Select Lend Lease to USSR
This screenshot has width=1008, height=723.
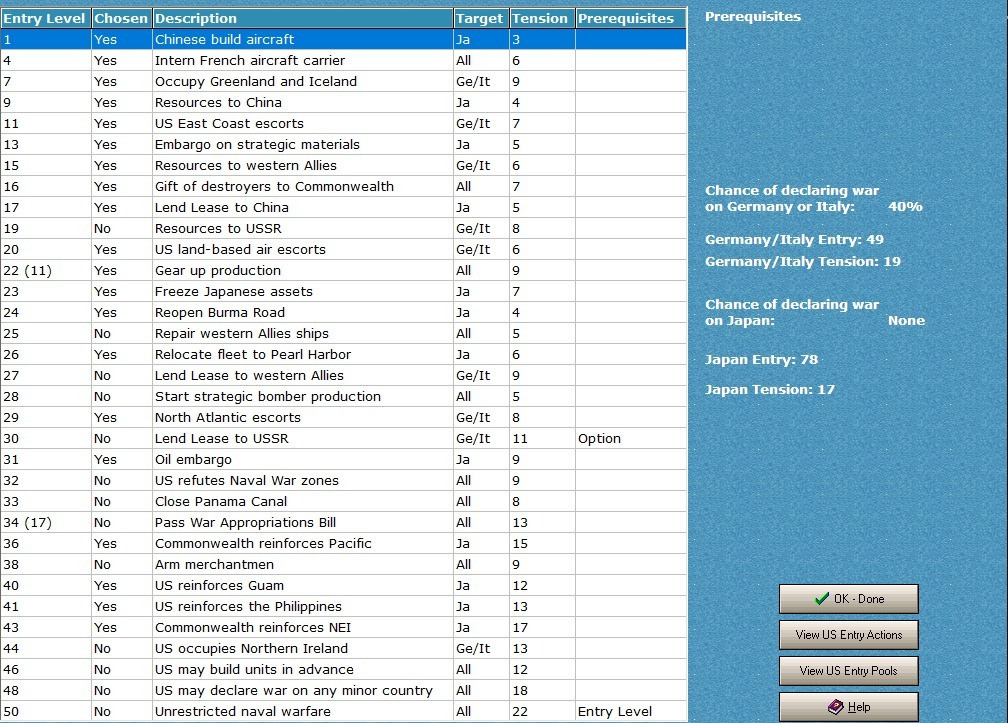[343, 438]
